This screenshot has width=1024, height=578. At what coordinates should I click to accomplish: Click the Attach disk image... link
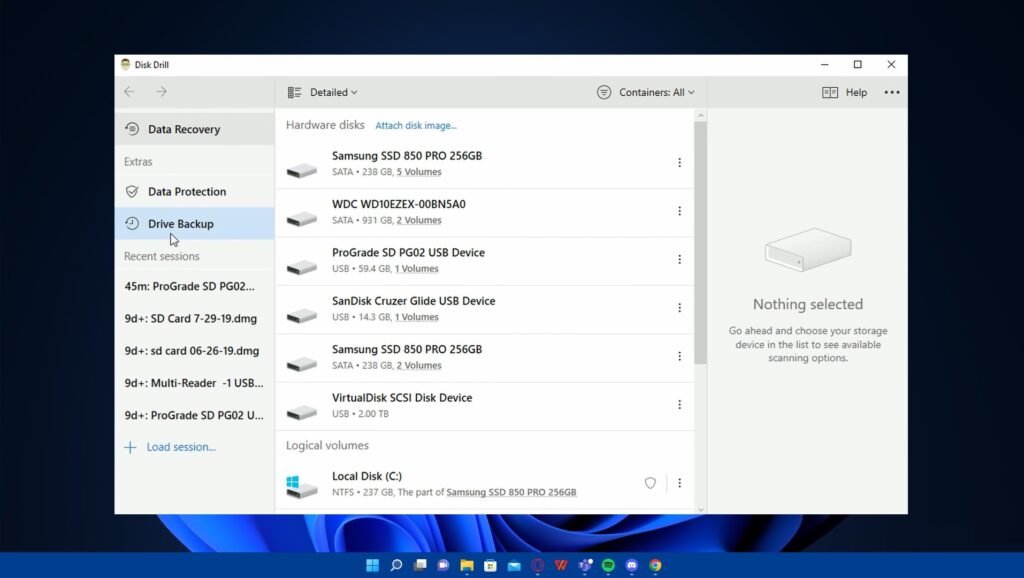pos(416,126)
